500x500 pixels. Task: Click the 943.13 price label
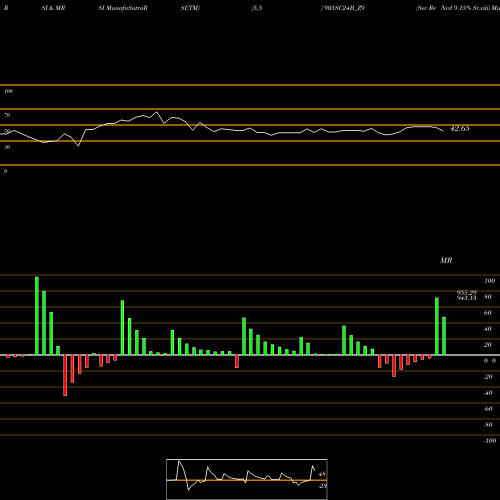click(467, 298)
